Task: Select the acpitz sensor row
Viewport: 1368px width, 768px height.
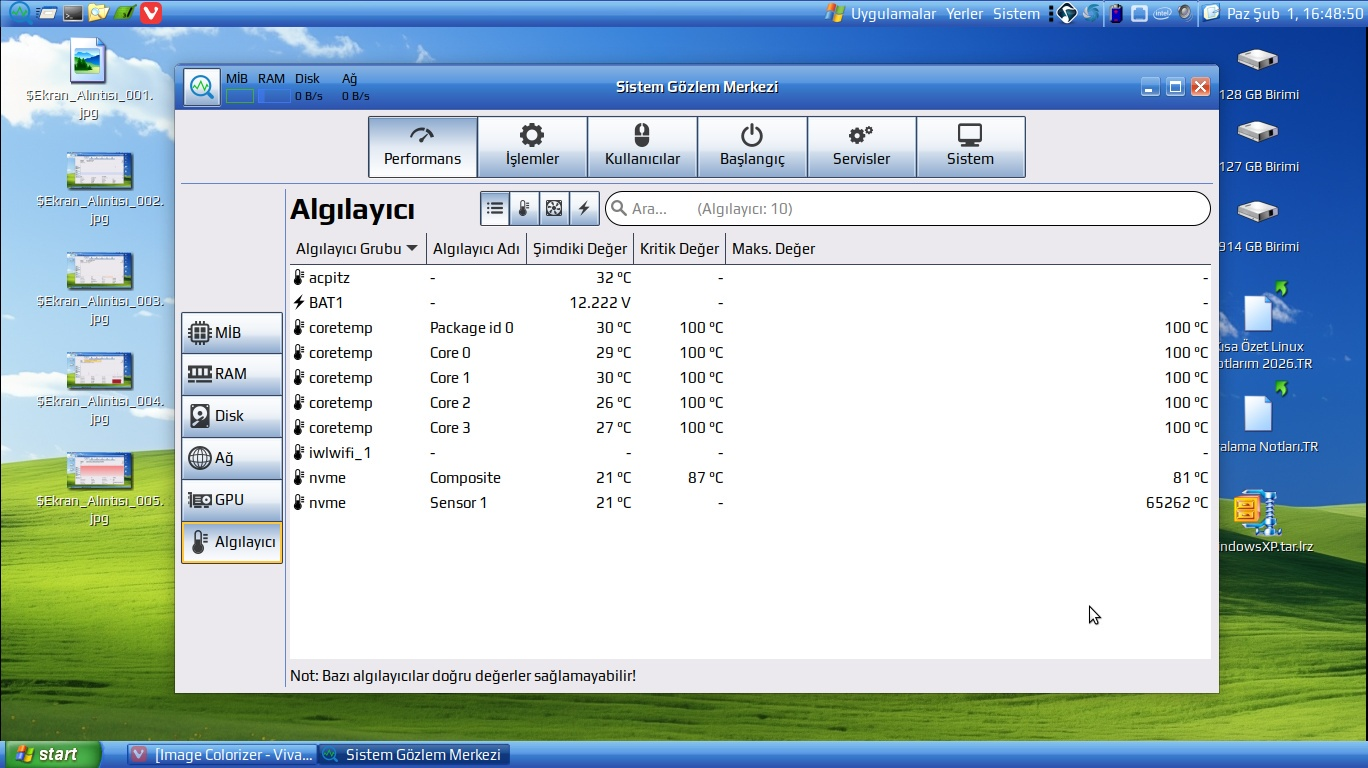Action: click(x=750, y=278)
